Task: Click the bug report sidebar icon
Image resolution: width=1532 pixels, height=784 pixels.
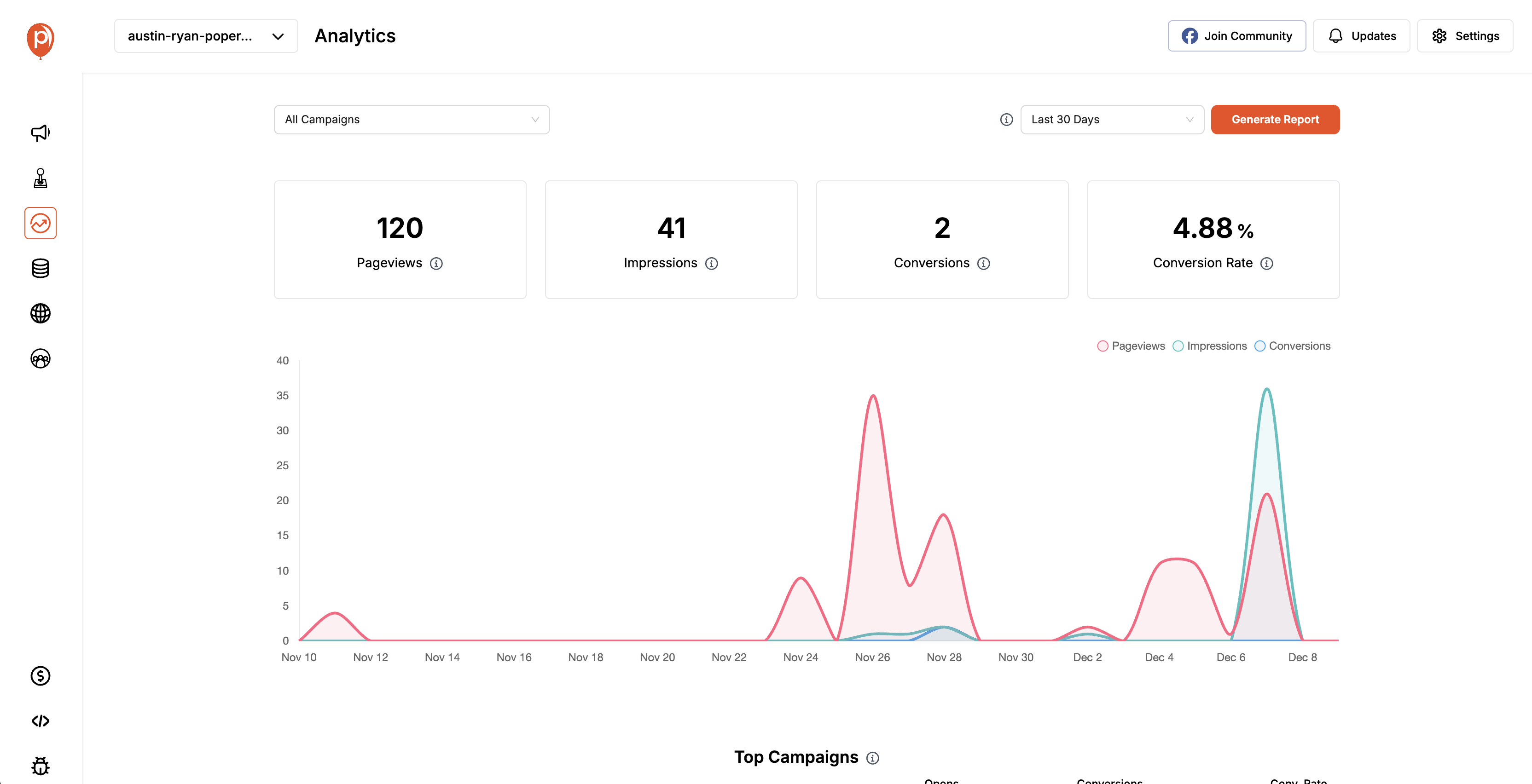Action: 41,766
